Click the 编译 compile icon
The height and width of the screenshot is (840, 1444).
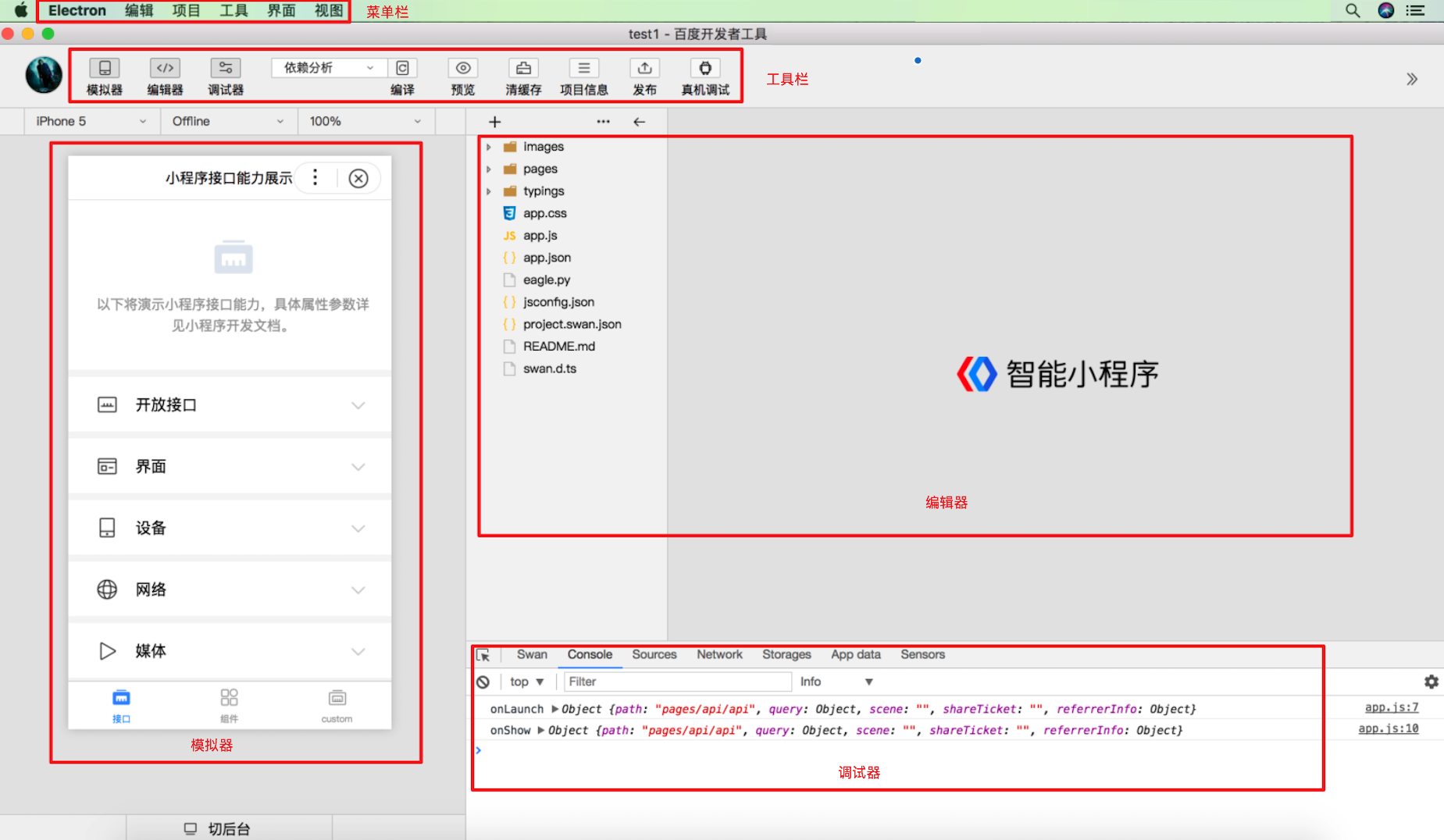click(x=402, y=68)
